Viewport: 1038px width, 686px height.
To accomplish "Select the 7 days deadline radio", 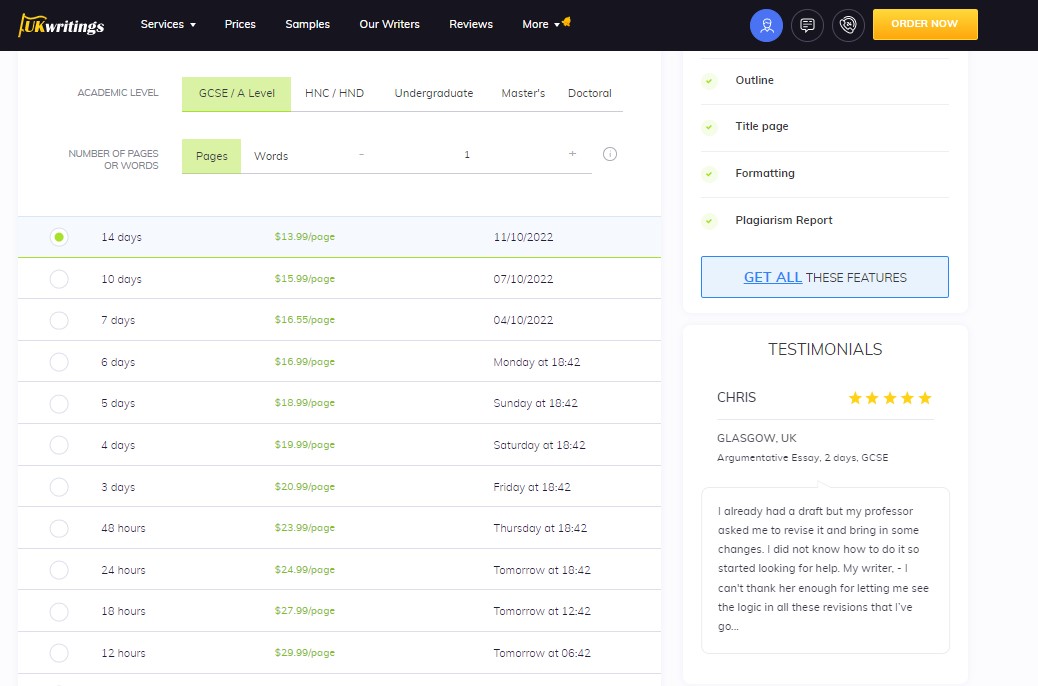I will [x=59, y=320].
